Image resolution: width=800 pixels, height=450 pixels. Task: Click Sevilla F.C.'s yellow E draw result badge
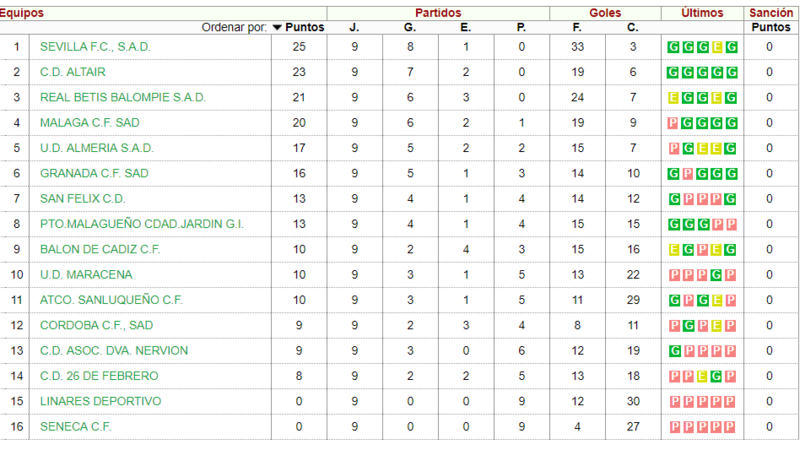(717, 47)
